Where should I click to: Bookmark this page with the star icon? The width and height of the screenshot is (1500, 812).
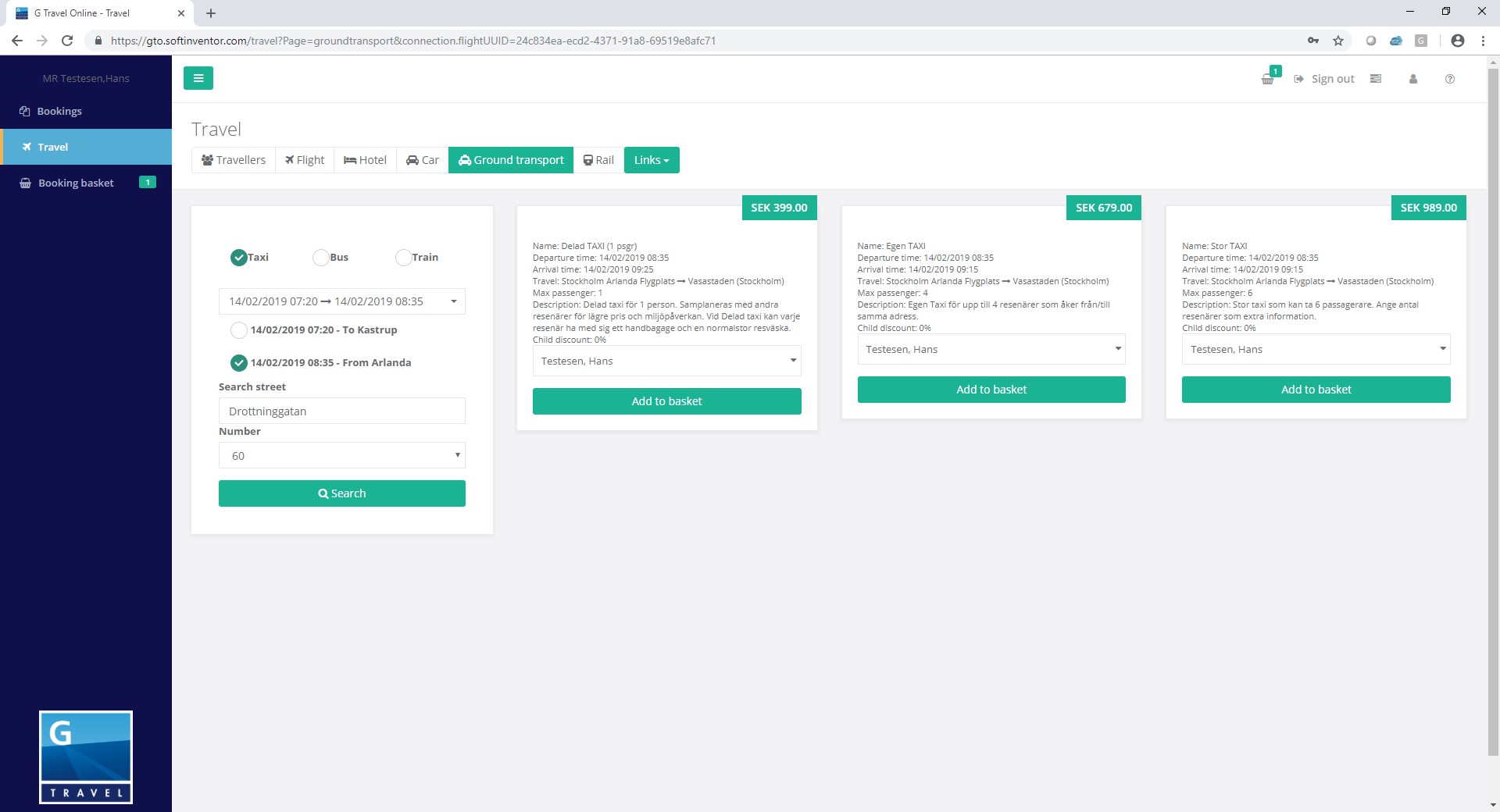point(1338,41)
